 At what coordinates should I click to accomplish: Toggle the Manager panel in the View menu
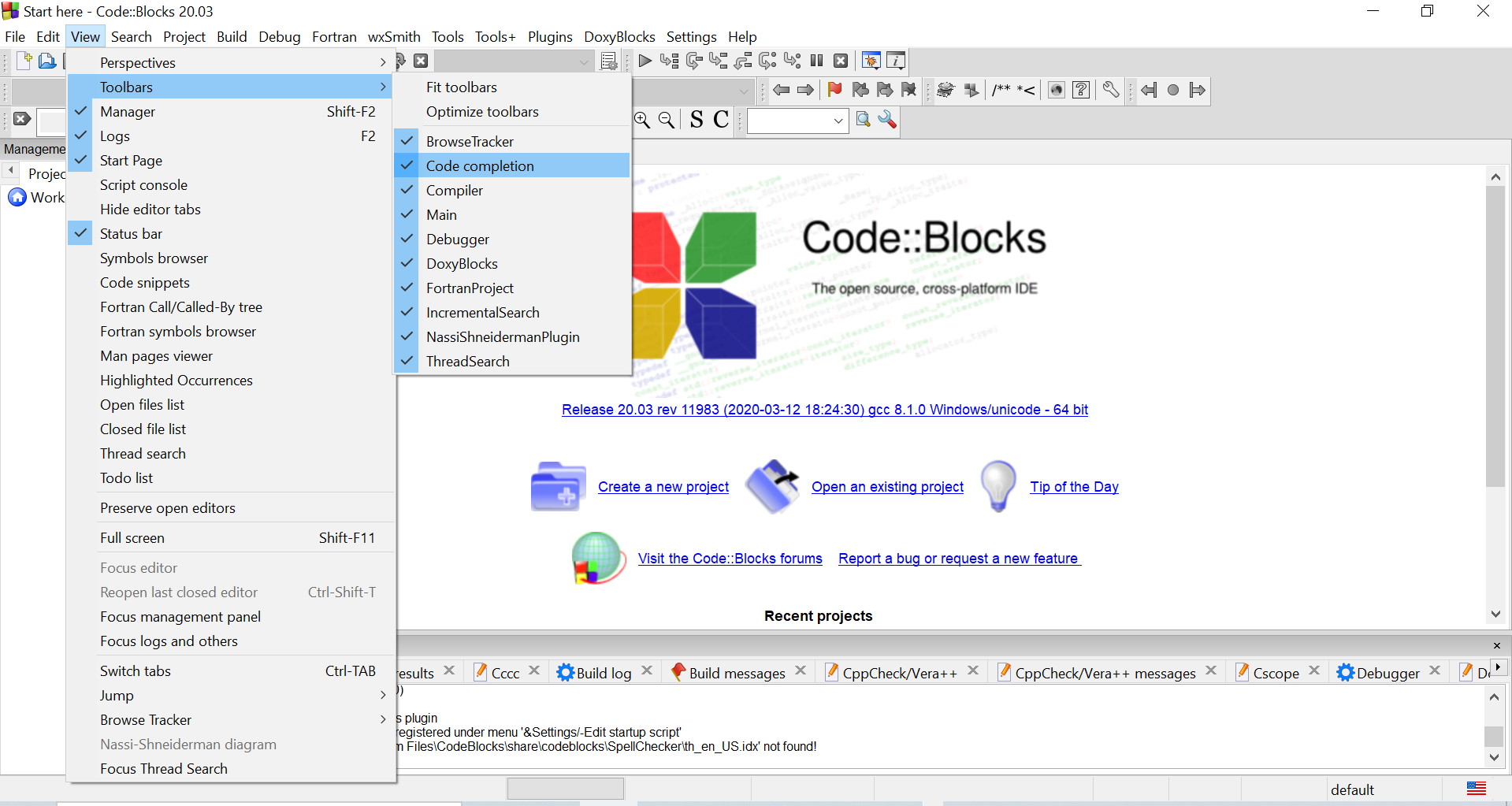click(231, 112)
